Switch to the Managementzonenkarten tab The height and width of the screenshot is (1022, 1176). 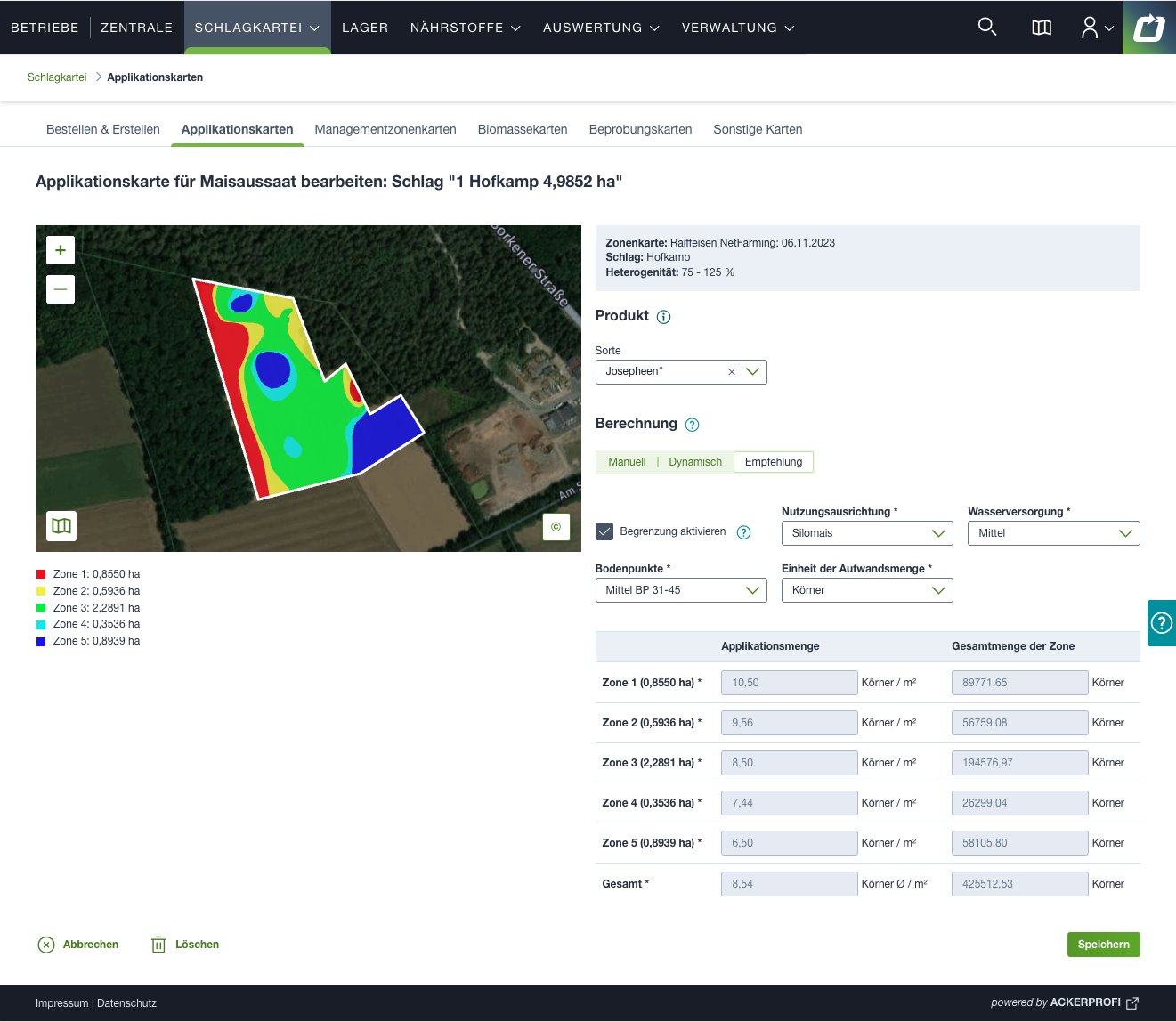click(x=385, y=129)
